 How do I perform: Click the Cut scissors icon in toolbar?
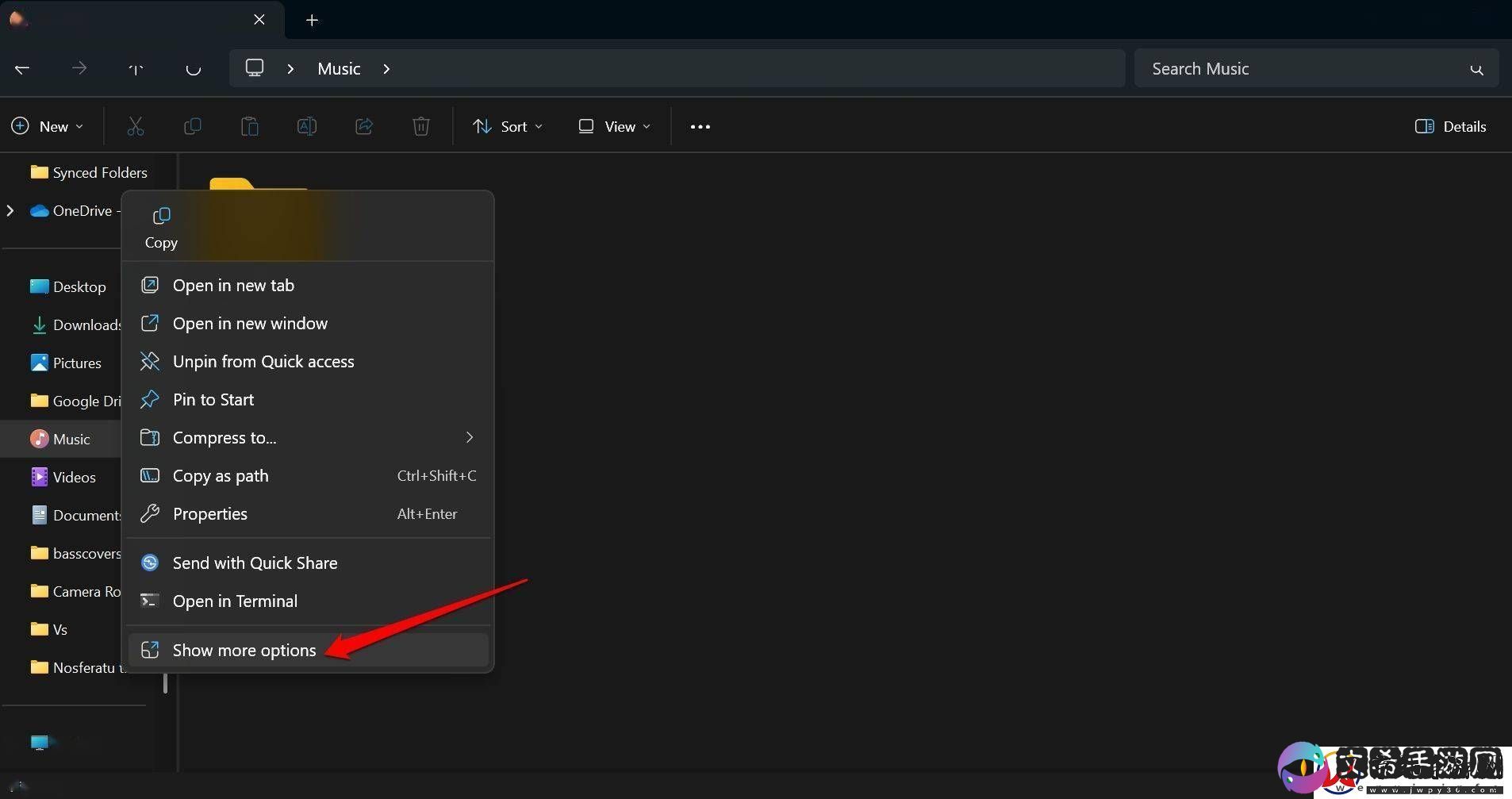click(136, 126)
